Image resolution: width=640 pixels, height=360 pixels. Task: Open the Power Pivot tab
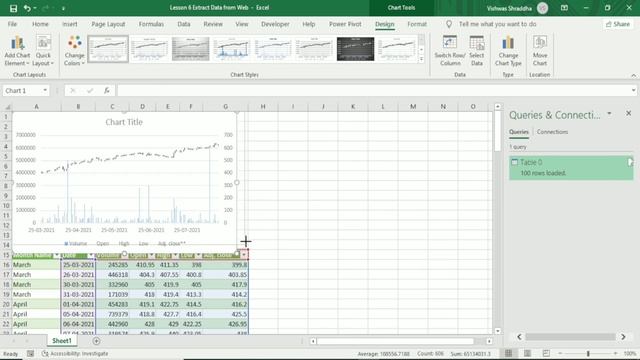(345, 24)
